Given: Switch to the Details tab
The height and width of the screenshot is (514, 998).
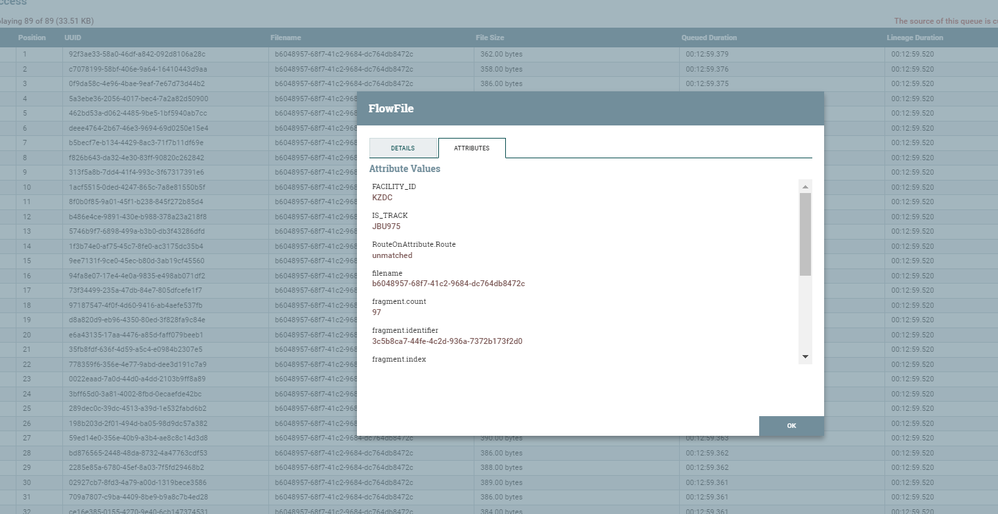Looking at the screenshot, I should coord(403,148).
